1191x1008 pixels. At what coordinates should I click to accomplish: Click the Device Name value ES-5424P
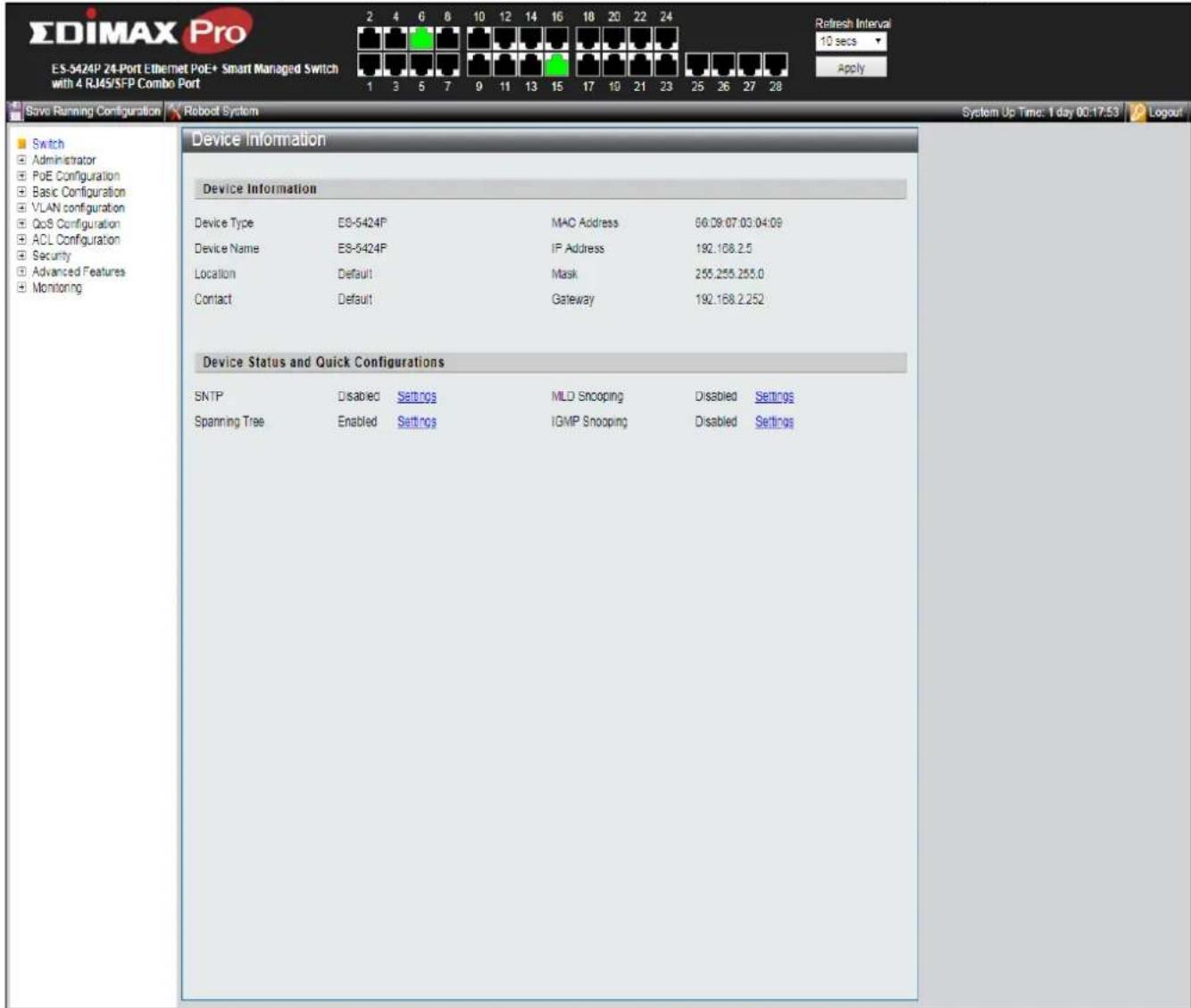(x=362, y=248)
